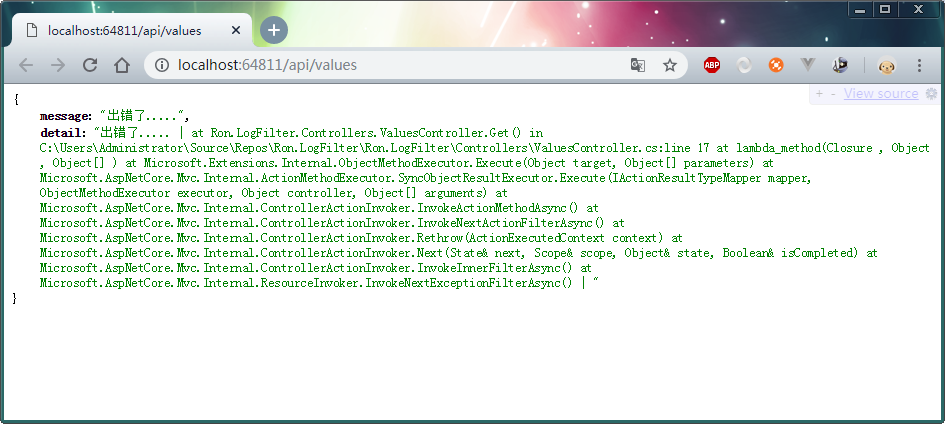Open the dog-avatar profile menu
The image size is (945, 424).
click(x=887, y=65)
